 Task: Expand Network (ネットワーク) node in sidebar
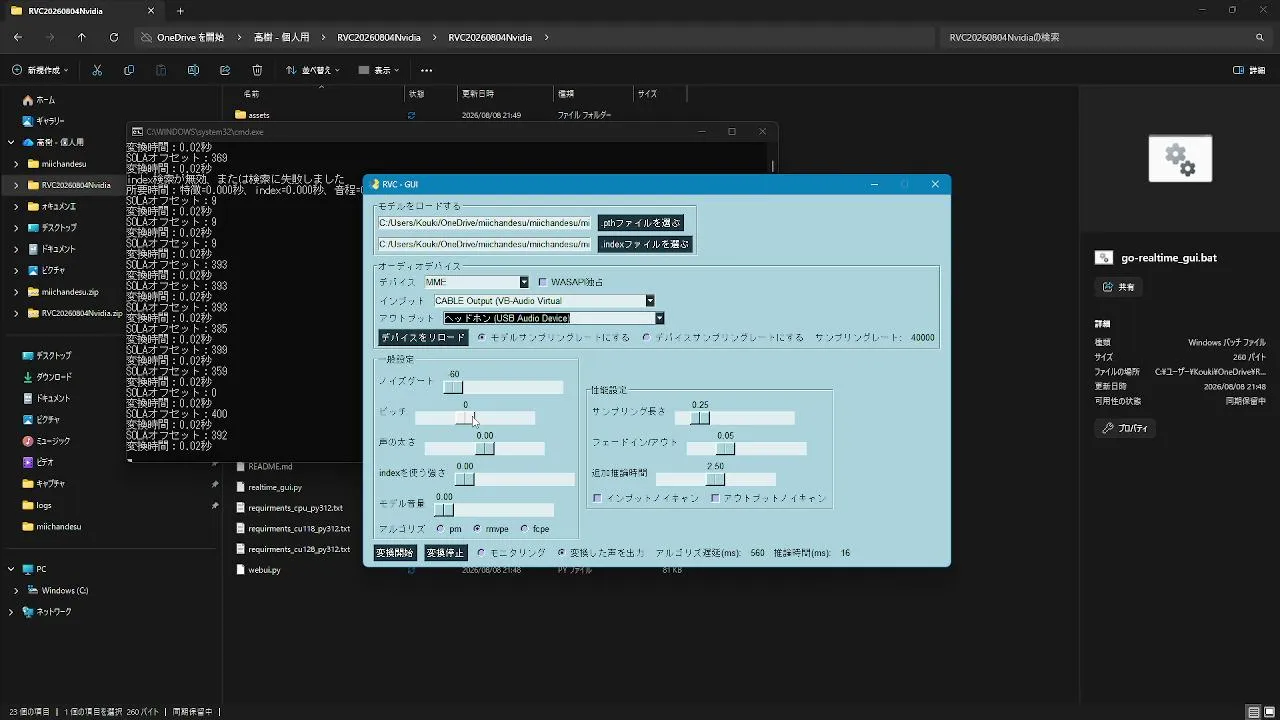[x=12, y=611]
